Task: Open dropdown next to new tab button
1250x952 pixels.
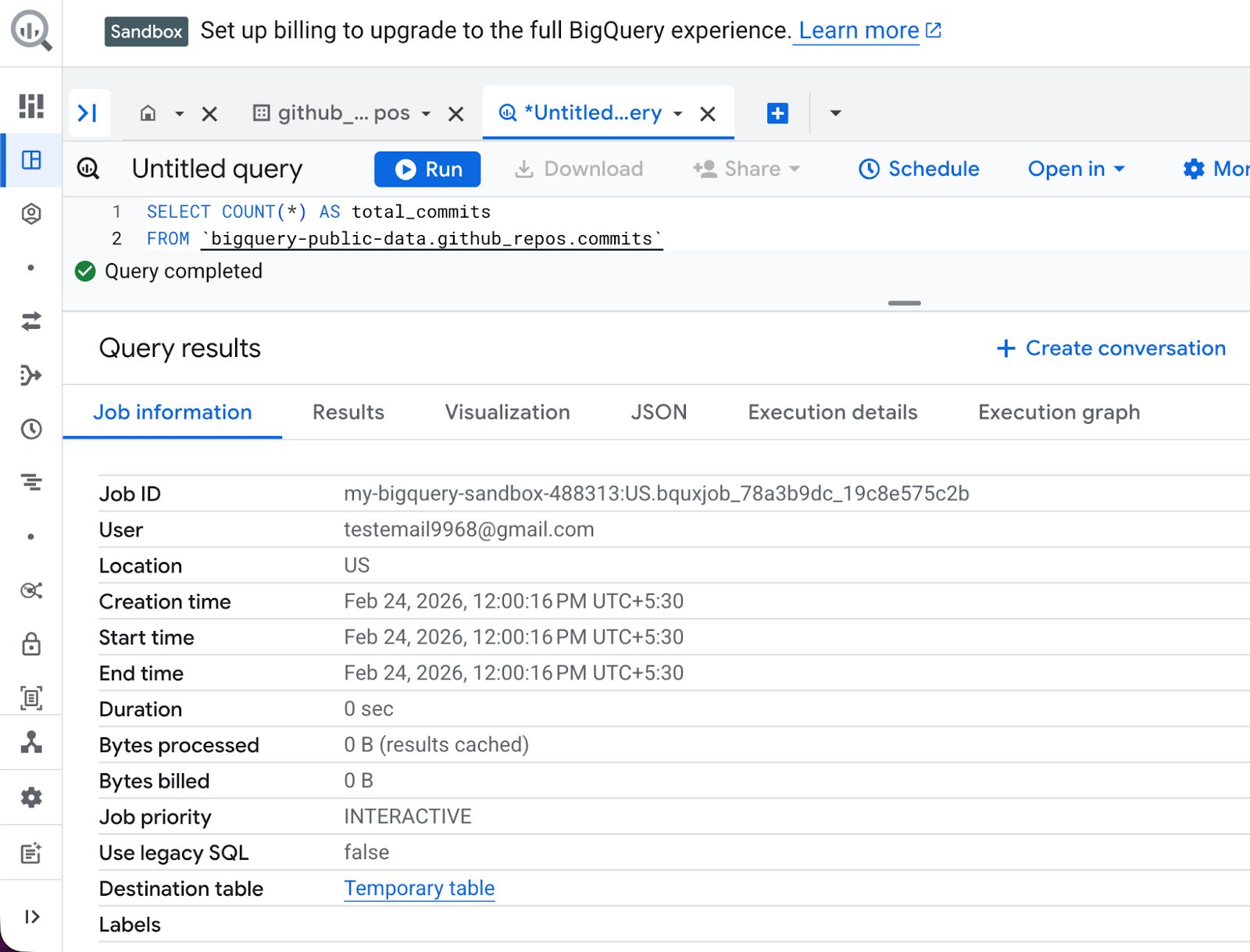Action: tap(835, 113)
